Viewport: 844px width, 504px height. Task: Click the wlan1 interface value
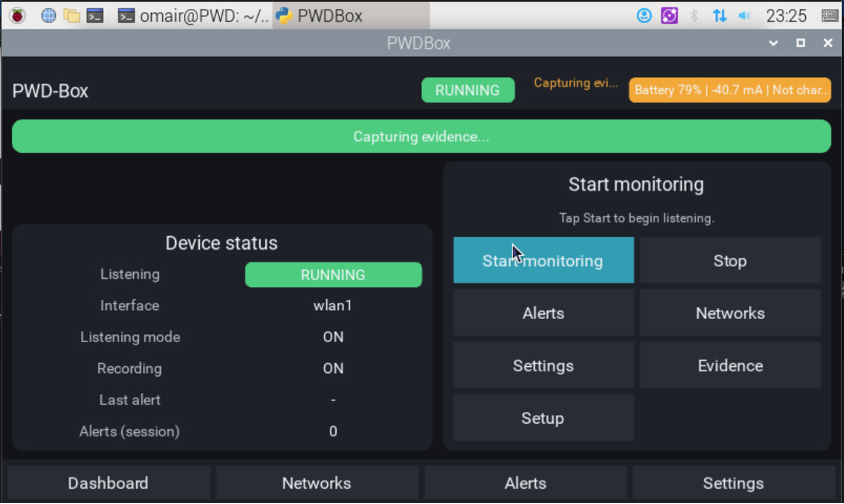pyautogui.click(x=333, y=305)
